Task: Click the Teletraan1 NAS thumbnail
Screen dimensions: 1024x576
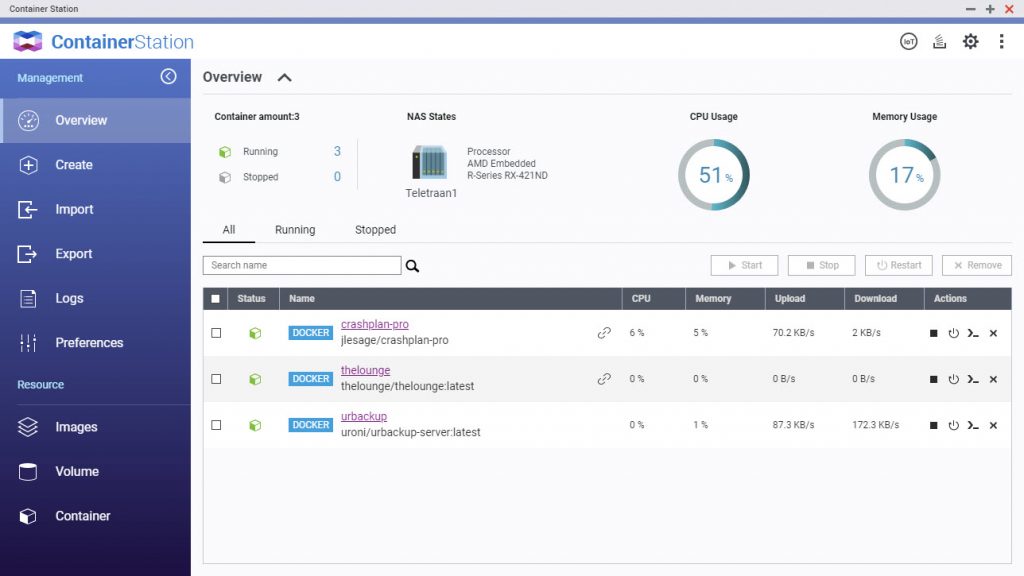Action: (x=430, y=162)
